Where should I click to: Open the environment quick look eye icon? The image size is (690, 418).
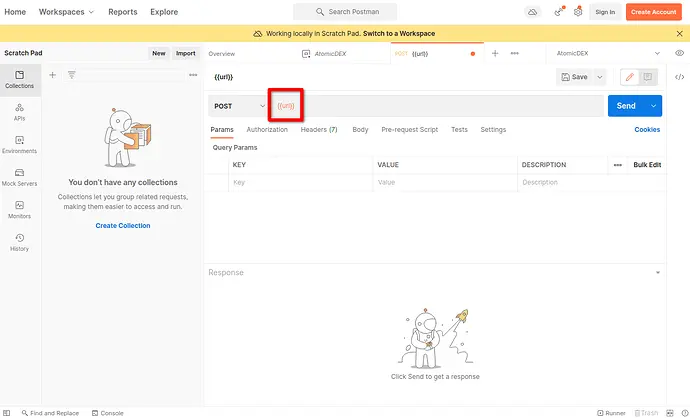(x=680, y=53)
